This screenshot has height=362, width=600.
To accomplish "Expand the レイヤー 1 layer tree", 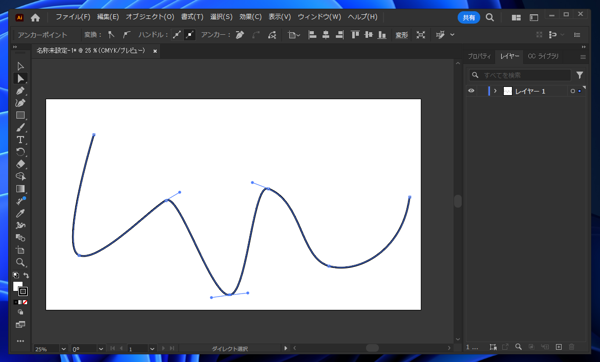I will coord(495,91).
